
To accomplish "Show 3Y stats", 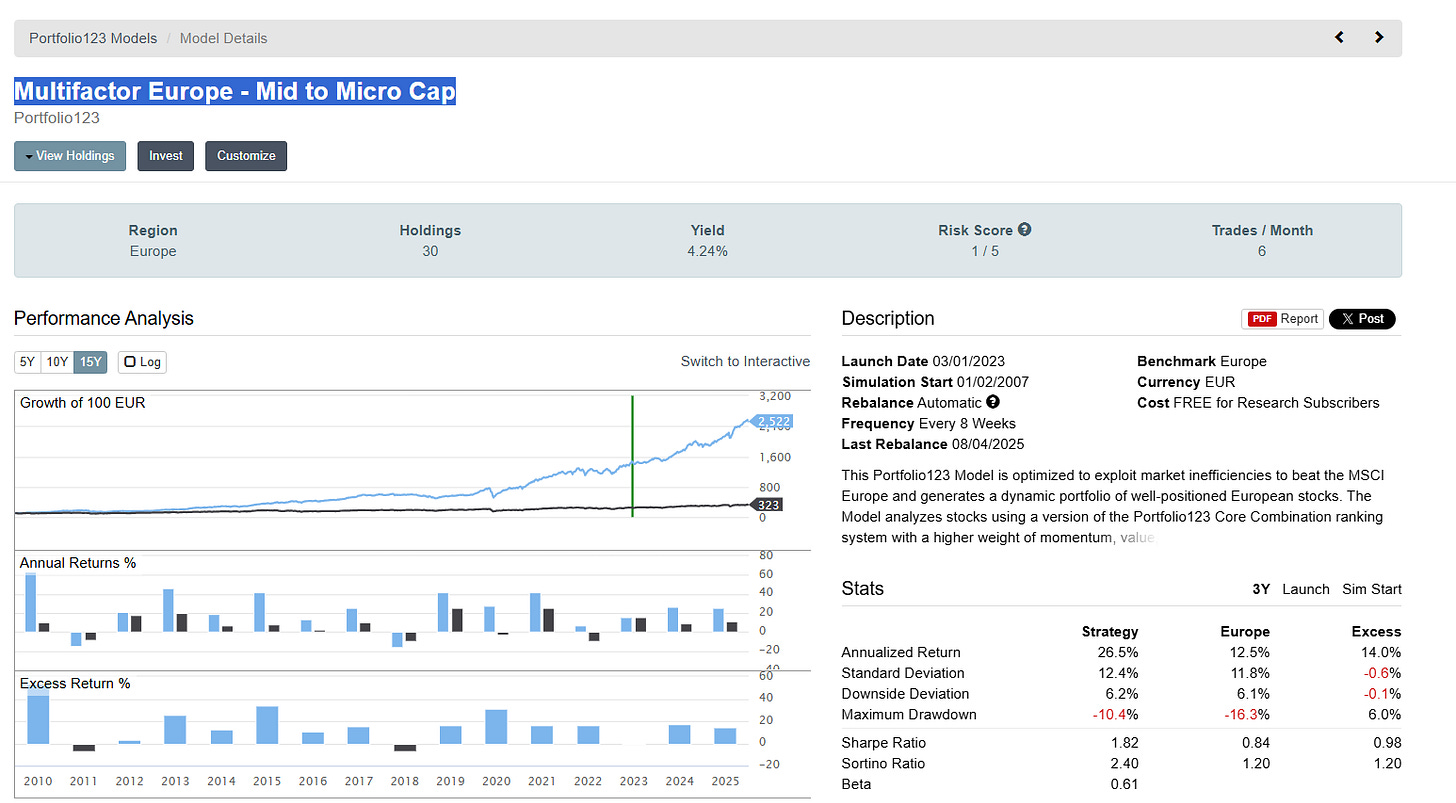I will (1261, 589).
